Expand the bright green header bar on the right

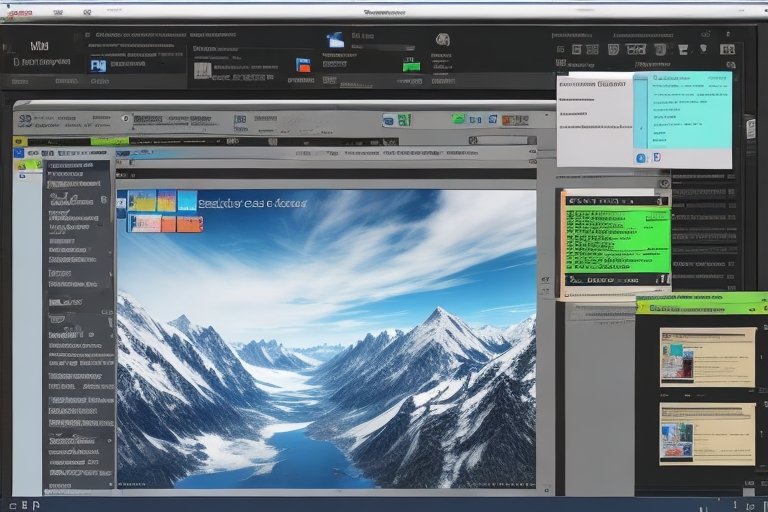tap(700, 304)
